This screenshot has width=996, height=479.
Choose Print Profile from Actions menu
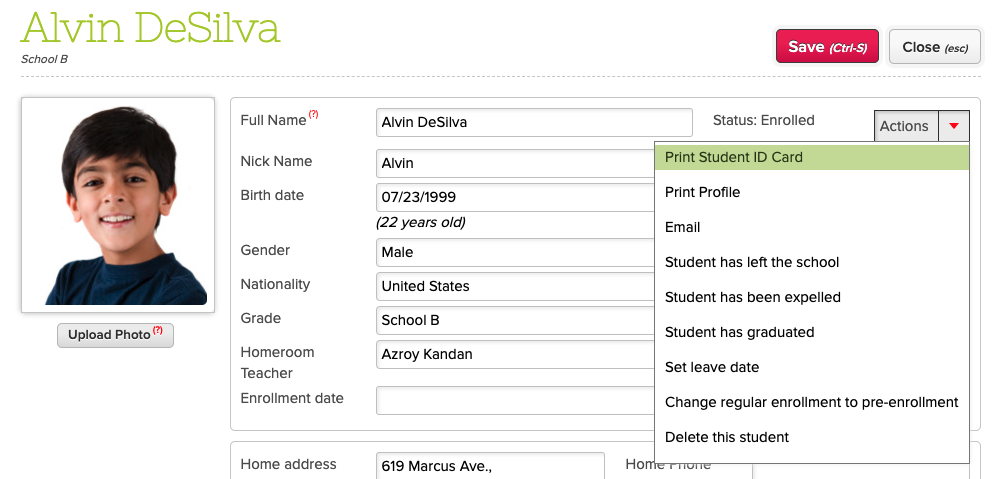(702, 192)
